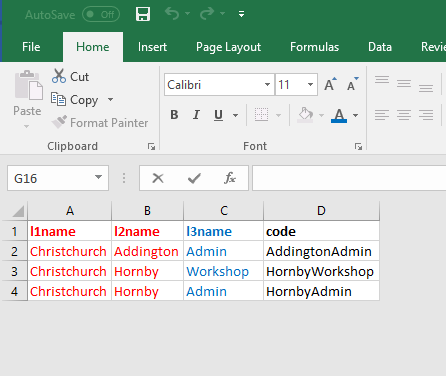446x376 pixels.
Task: Click cell containing HornbyAdmin
Action: (x=321, y=291)
